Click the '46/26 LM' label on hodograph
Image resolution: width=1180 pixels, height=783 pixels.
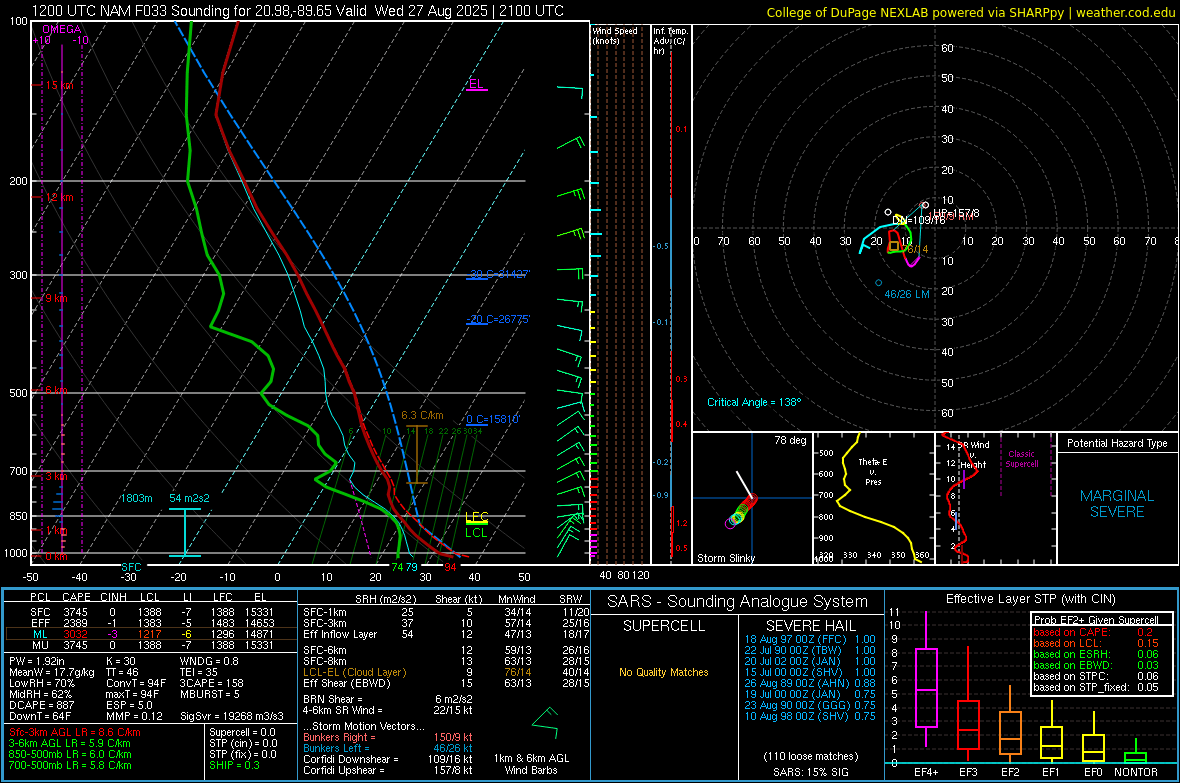click(907, 294)
